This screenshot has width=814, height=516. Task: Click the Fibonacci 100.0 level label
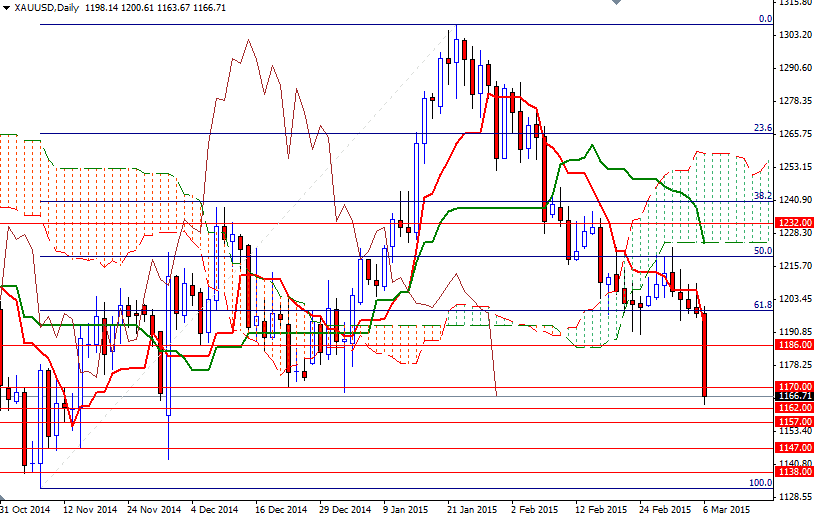(x=760, y=482)
